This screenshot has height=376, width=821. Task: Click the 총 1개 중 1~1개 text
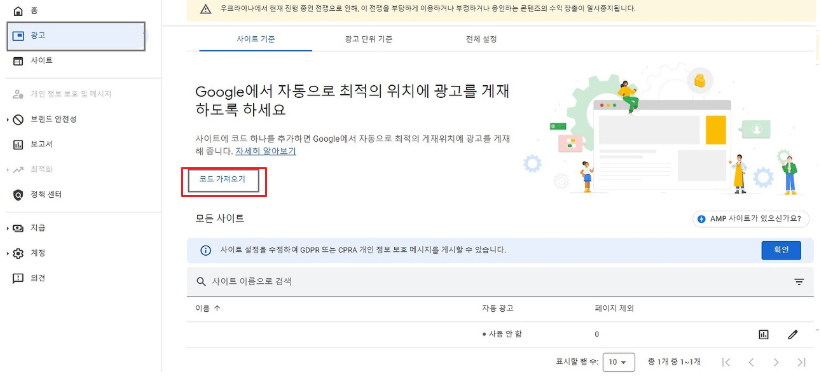click(674, 362)
